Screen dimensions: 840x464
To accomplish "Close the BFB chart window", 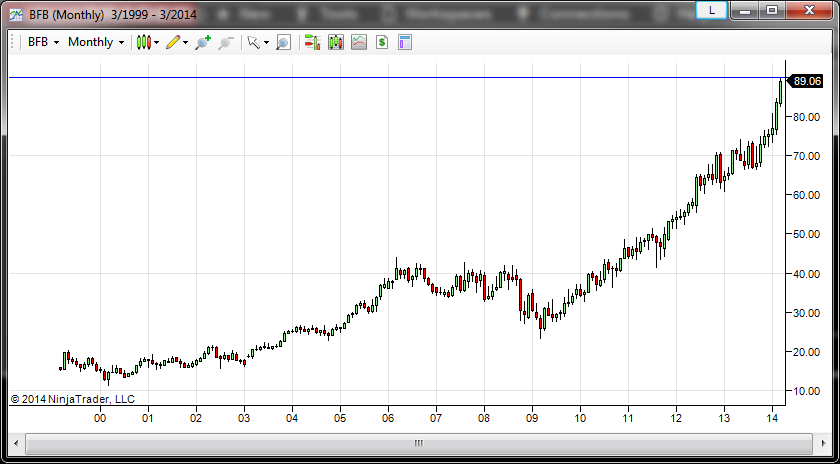I will click(x=809, y=10).
